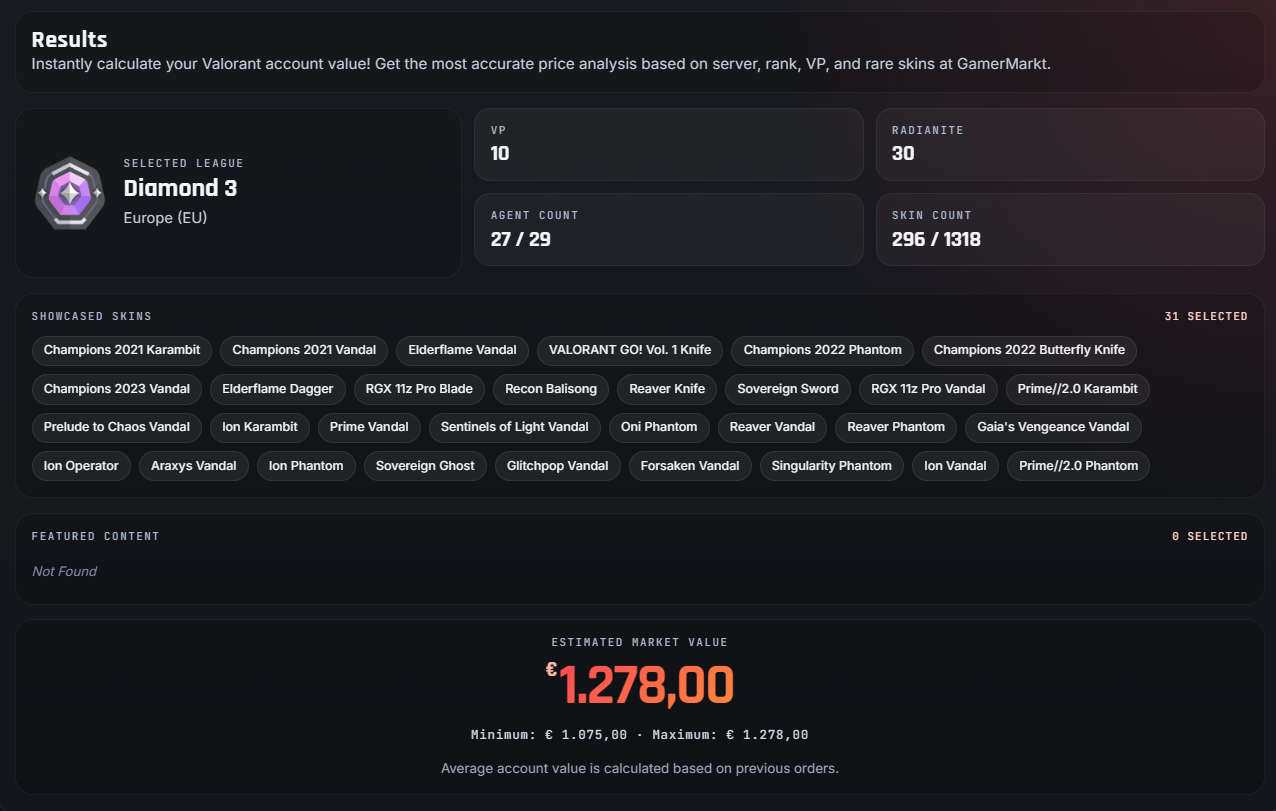Click the 31 SELECTED counter
Image resolution: width=1276 pixels, height=811 pixels.
(x=1206, y=316)
